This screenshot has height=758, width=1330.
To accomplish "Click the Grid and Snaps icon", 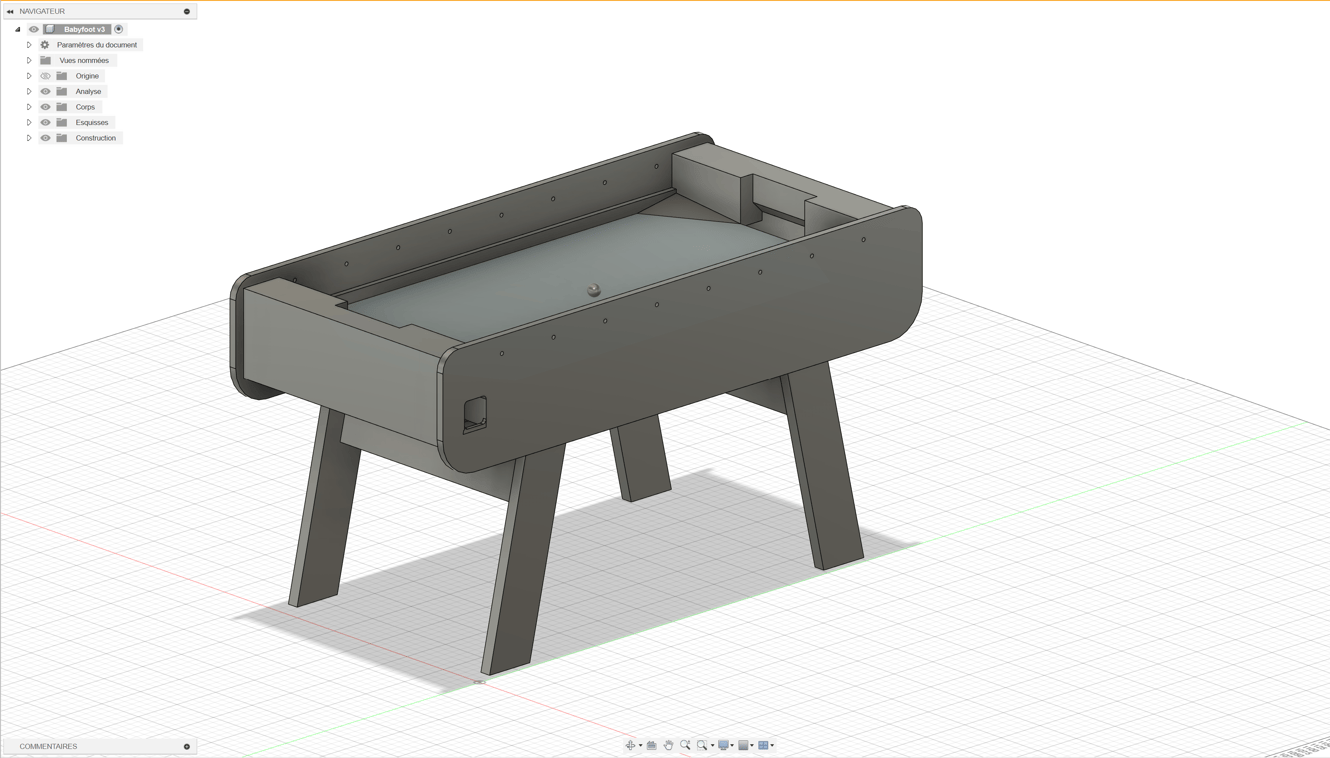I will point(743,745).
